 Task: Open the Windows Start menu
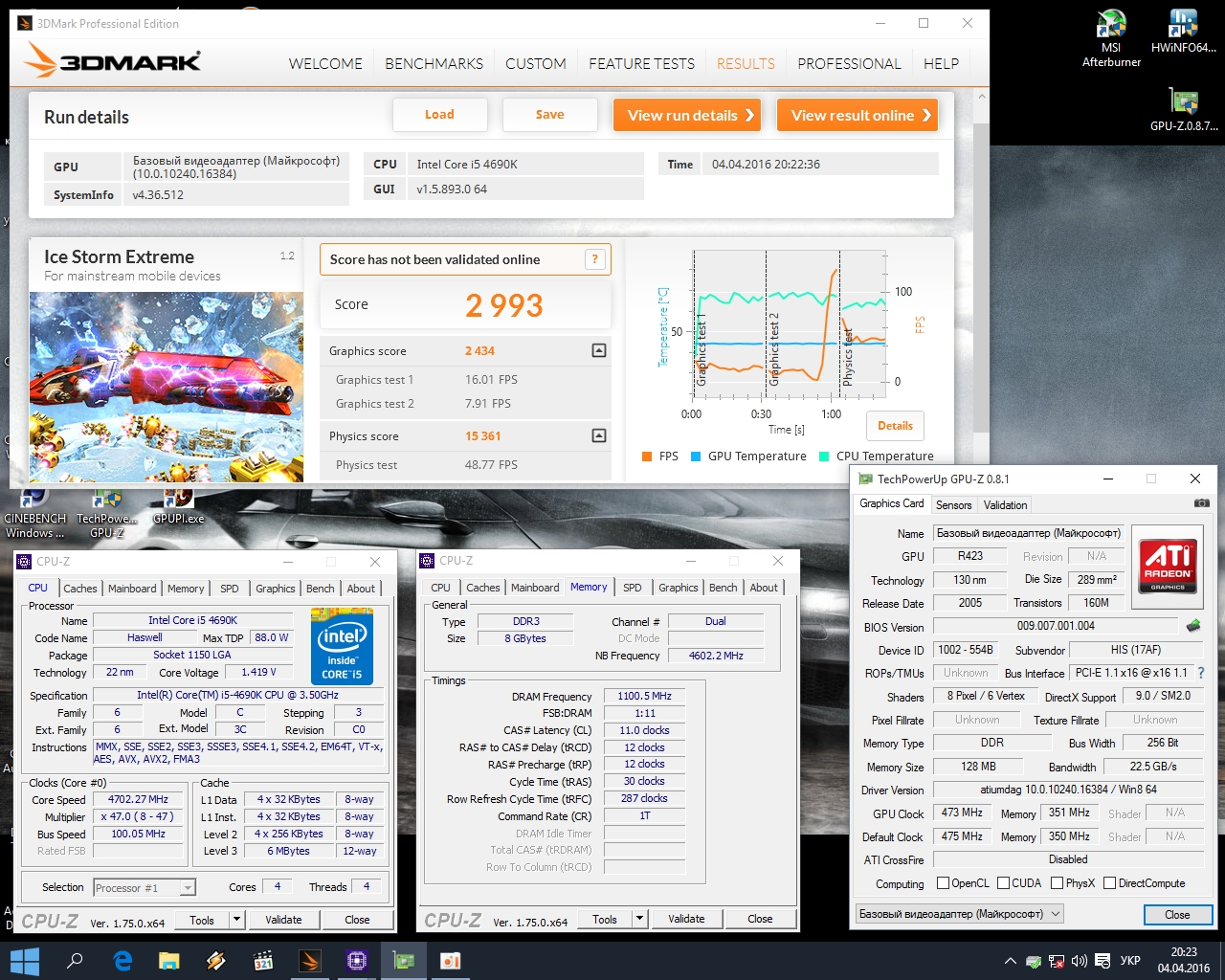[x=24, y=961]
